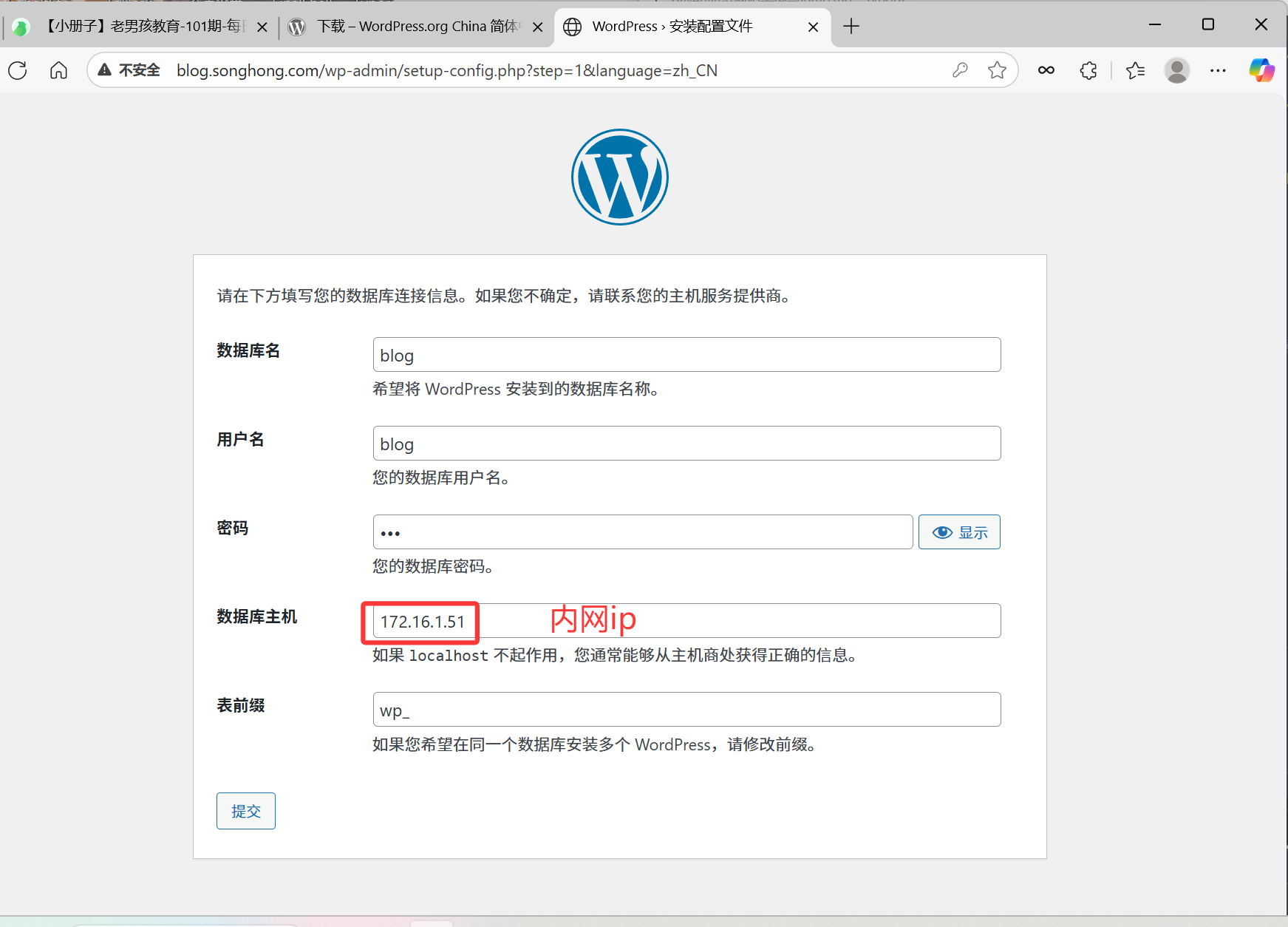Open browser settings and more menu
This screenshot has height=927, width=1288.
pos(1218,70)
